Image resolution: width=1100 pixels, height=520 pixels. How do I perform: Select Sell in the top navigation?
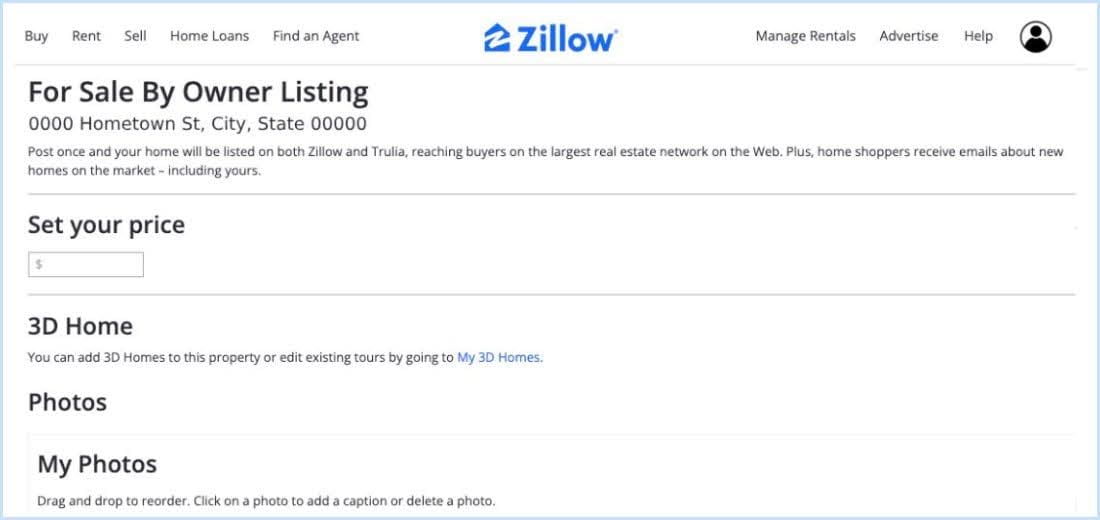pyautogui.click(x=135, y=36)
